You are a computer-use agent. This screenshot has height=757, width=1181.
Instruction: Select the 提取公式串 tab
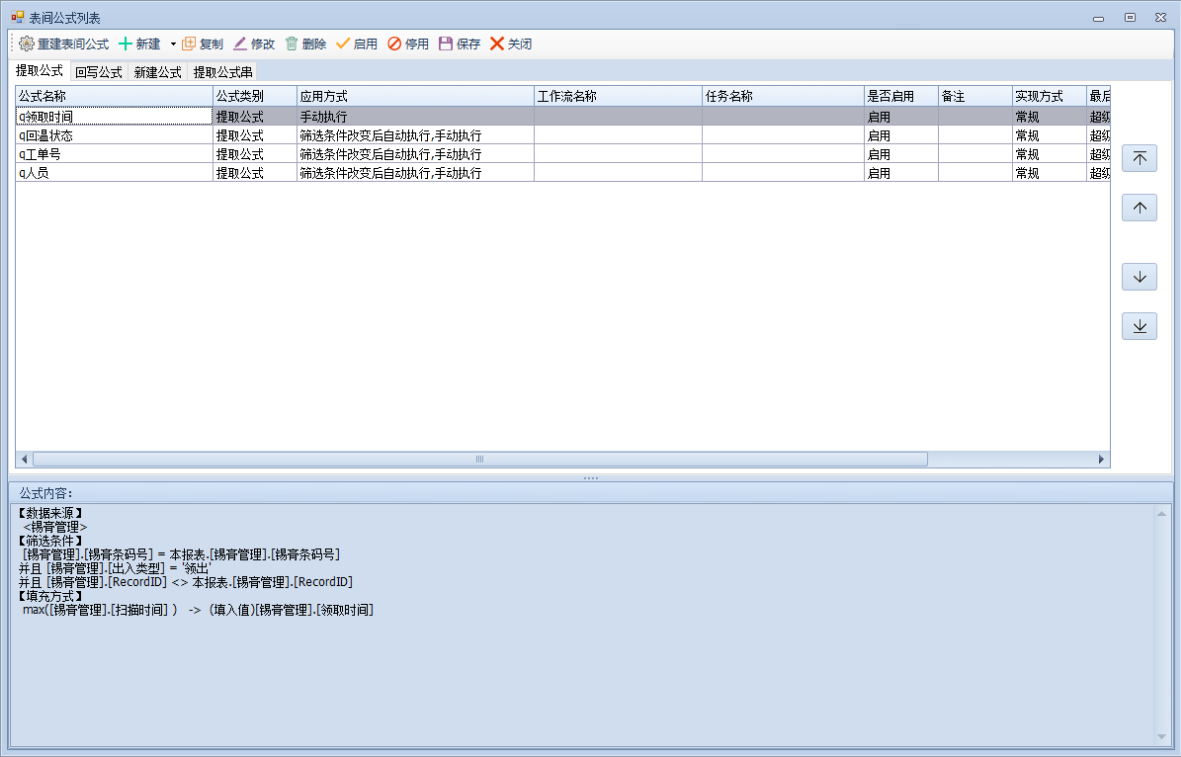(x=223, y=72)
